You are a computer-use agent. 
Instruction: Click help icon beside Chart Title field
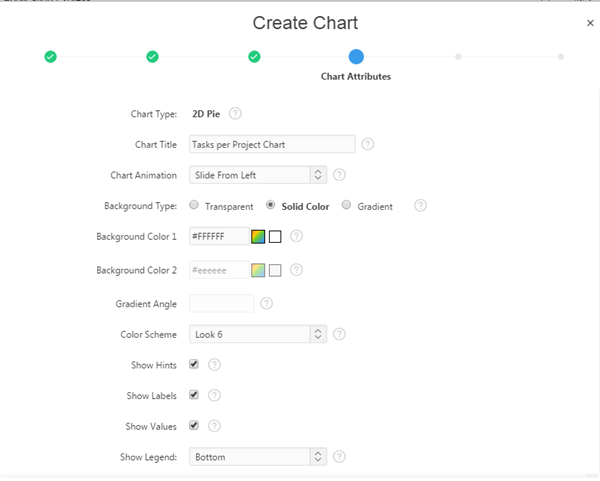click(368, 145)
